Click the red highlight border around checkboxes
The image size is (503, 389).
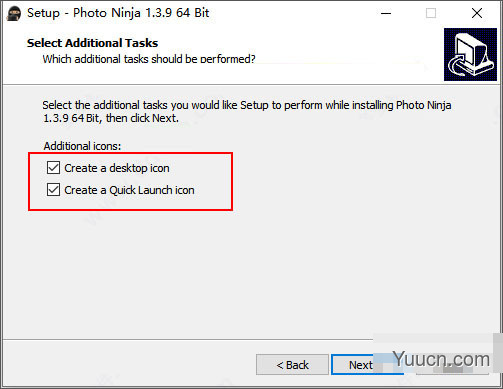point(130,154)
